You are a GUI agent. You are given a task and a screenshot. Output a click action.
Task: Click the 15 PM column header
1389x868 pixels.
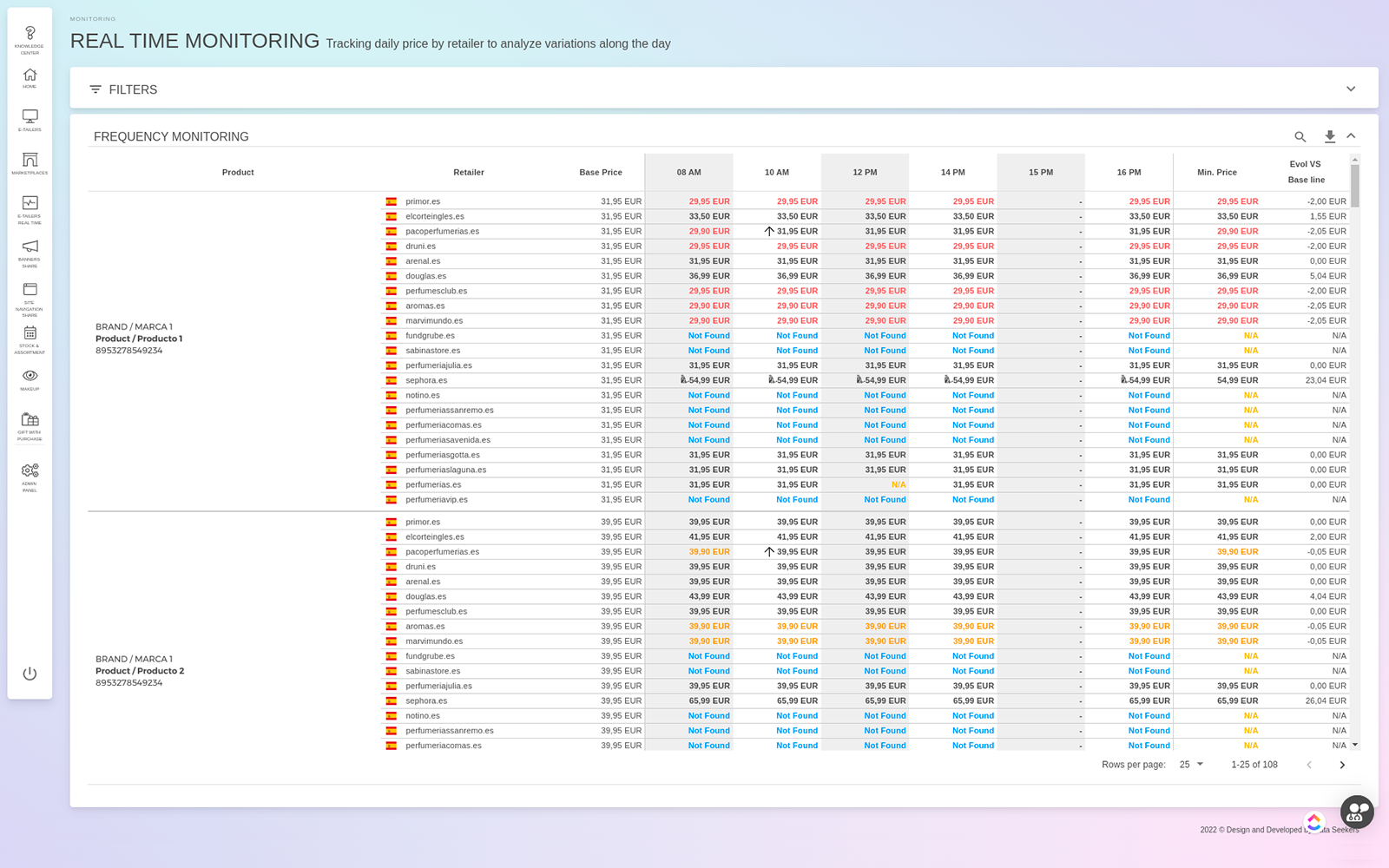[1041, 172]
